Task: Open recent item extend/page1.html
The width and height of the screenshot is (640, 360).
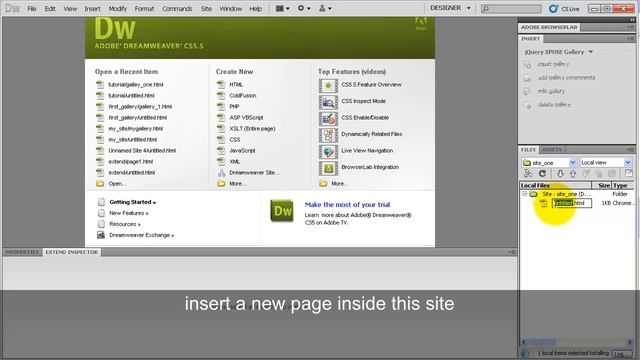Action: tap(131, 162)
